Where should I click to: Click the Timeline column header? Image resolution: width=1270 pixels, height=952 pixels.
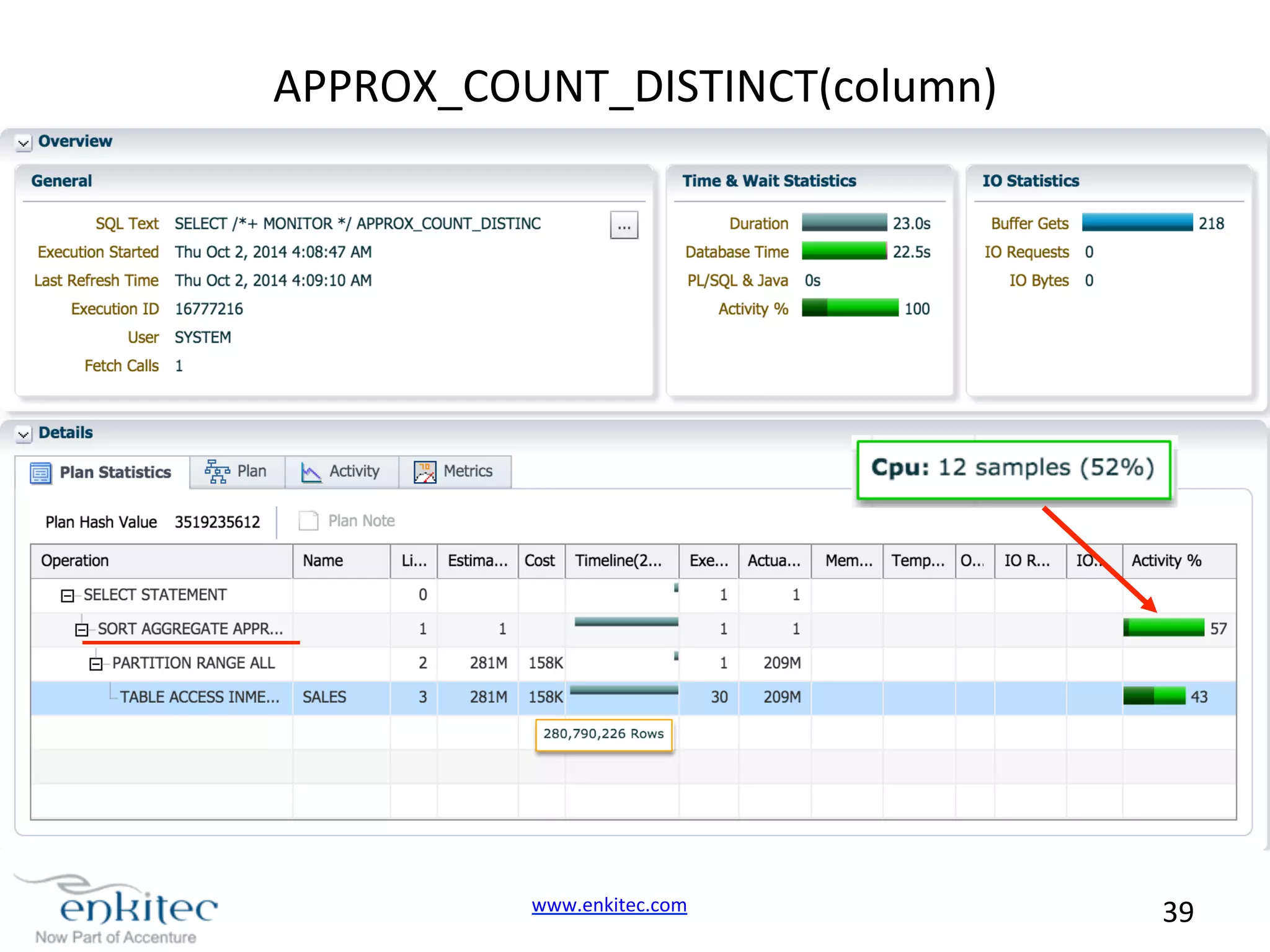tap(622, 561)
